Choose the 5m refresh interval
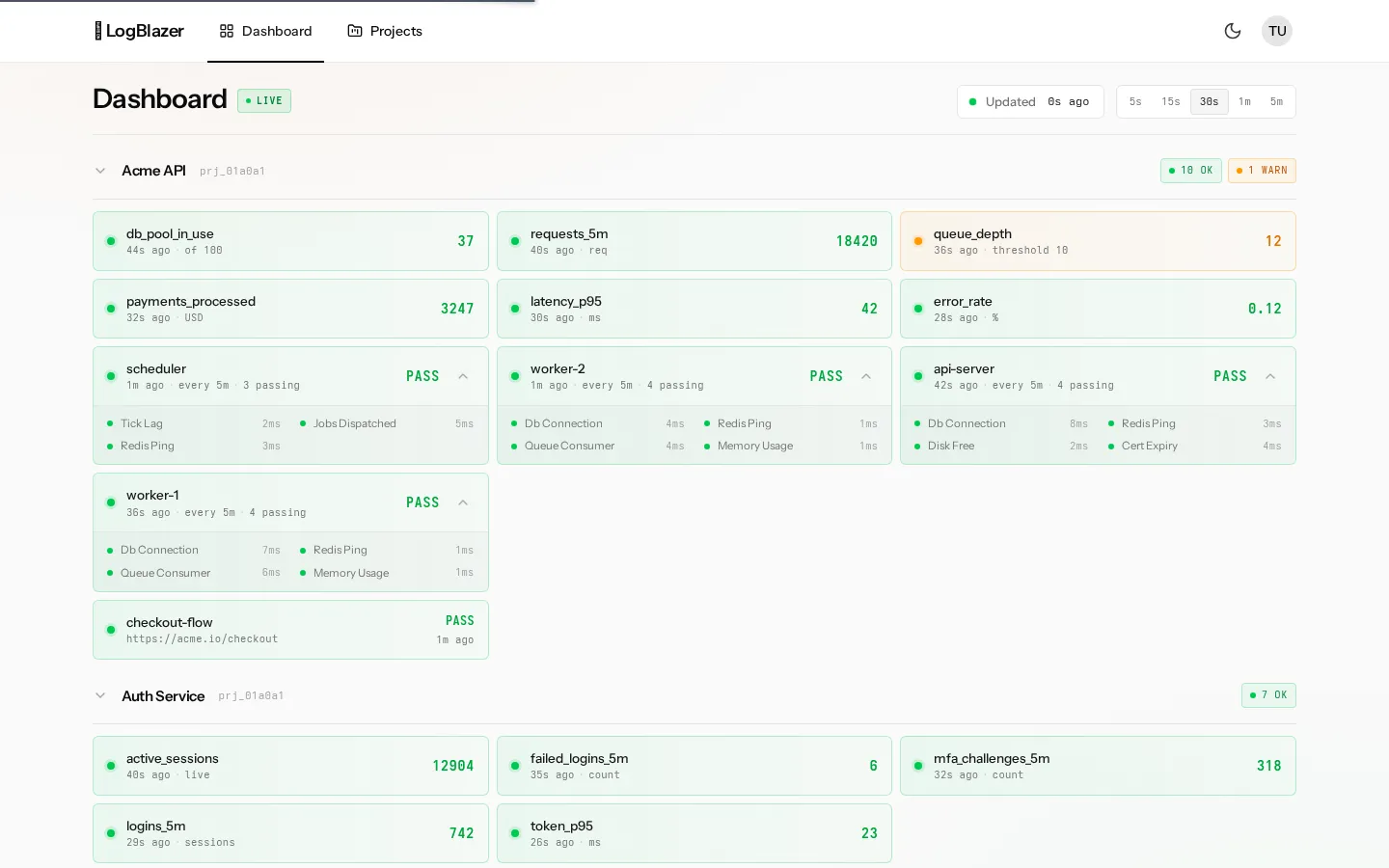Viewport: 1389px width, 868px height. [1276, 101]
